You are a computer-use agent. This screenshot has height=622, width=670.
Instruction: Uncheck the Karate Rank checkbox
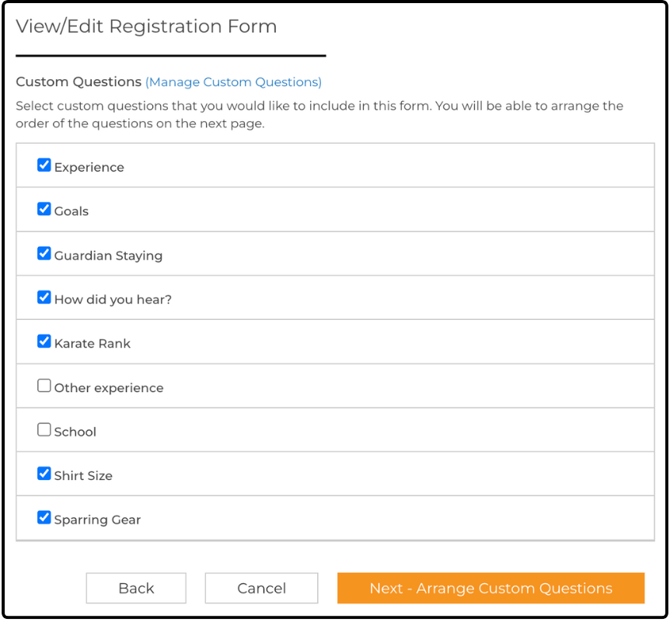(44, 341)
